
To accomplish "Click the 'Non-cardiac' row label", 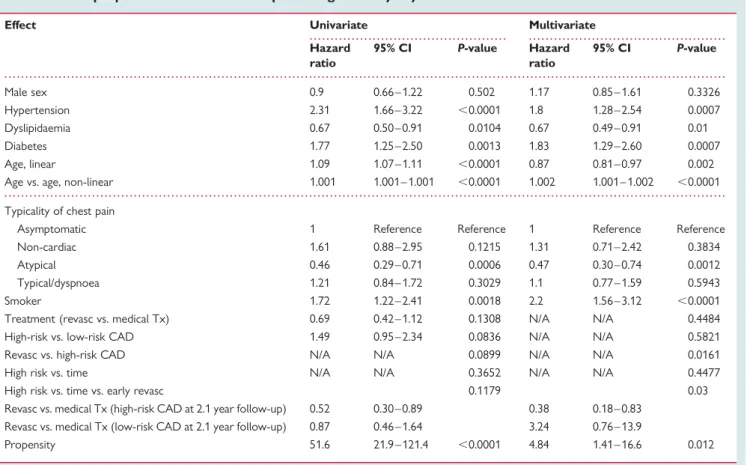I will click(x=47, y=247).
